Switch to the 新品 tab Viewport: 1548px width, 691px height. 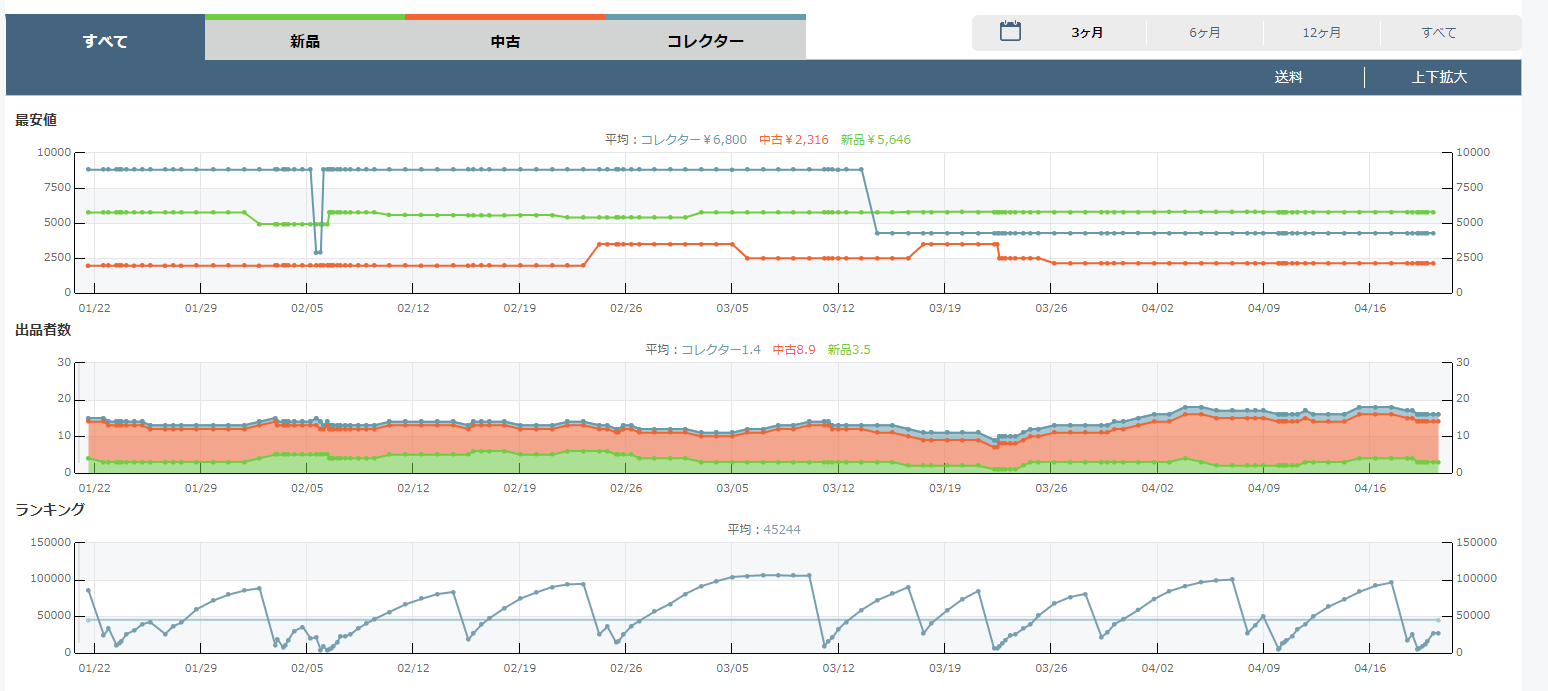click(x=305, y=41)
